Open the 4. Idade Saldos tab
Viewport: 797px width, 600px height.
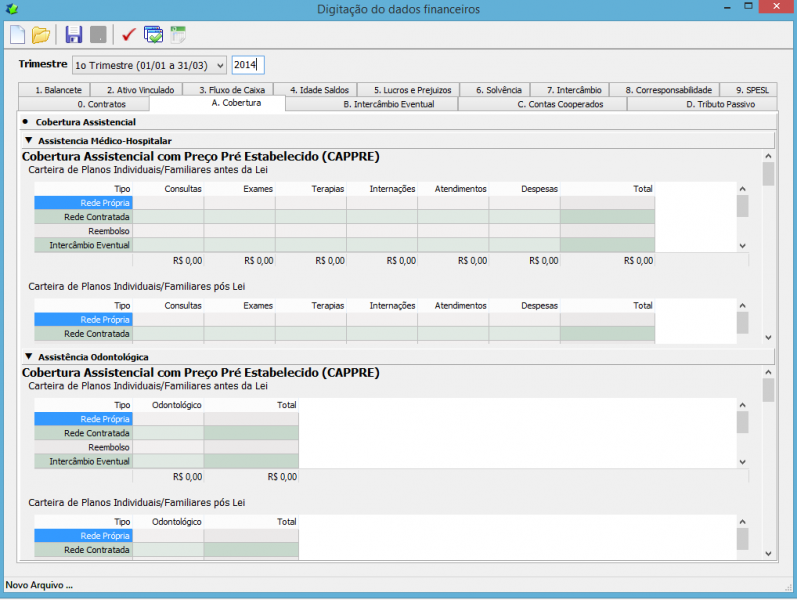click(315, 89)
